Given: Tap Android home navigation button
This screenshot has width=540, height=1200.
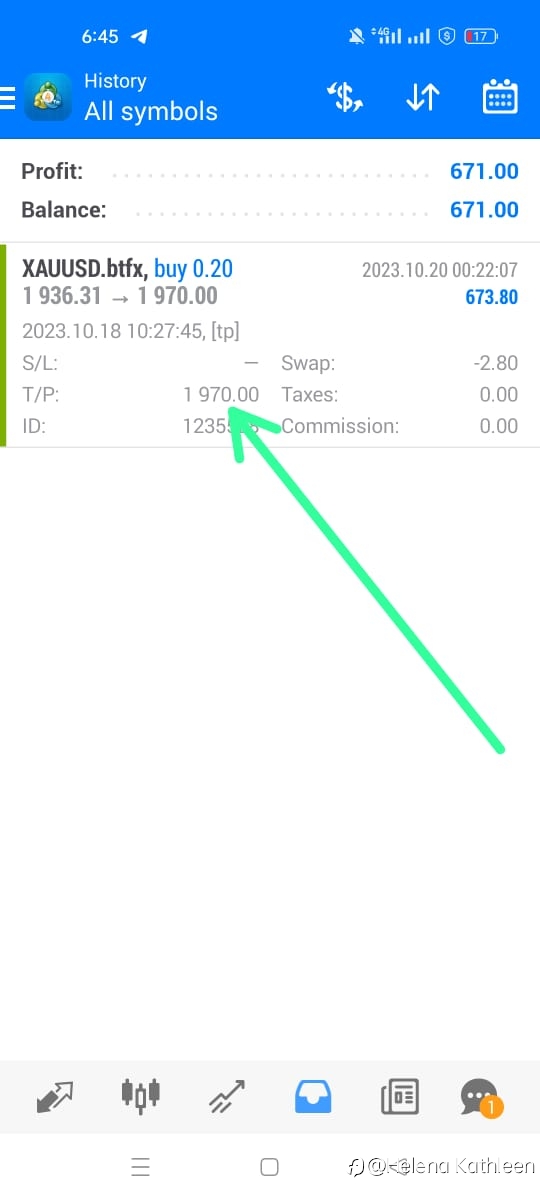Looking at the screenshot, I should click(x=269, y=1166).
